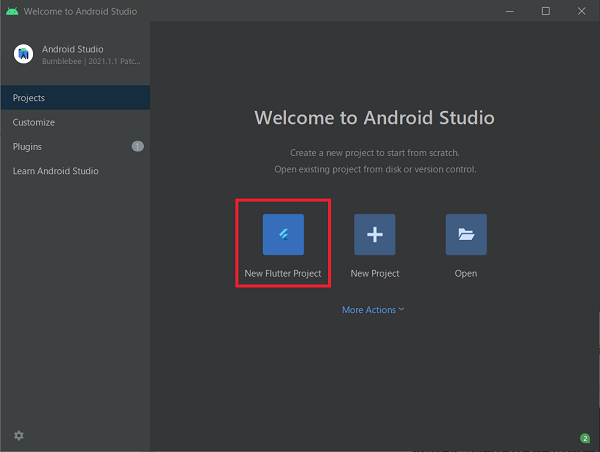Image resolution: width=600 pixels, height=452 pixels.
Task: Click 'Open existing project from disk' text
Action: (x=375, y=169)
